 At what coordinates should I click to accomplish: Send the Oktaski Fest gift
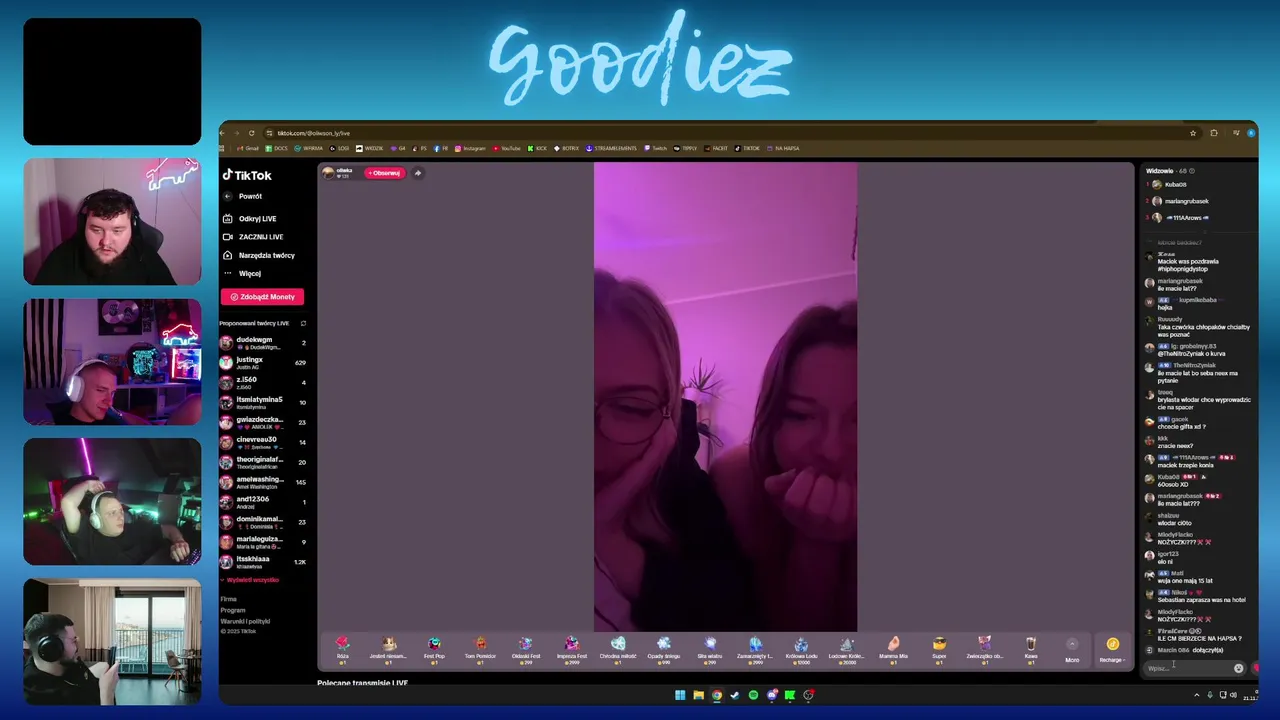(526, 648)
